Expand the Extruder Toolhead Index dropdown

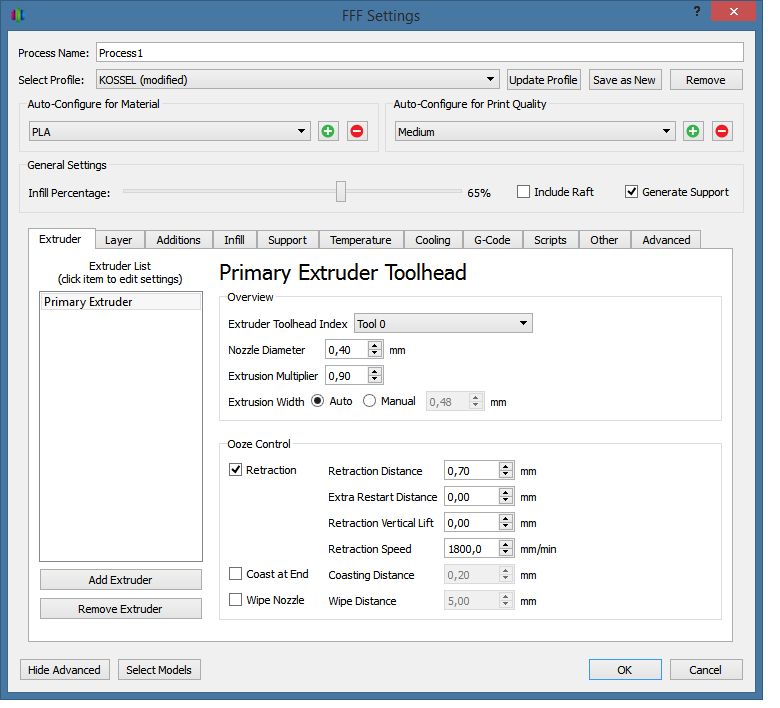[x=443, y=324]
